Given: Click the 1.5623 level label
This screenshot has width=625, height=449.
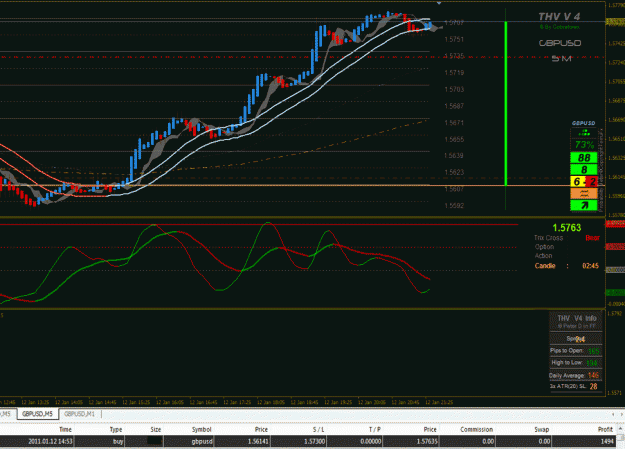Looking at the screenshot, I should [454, 172].
